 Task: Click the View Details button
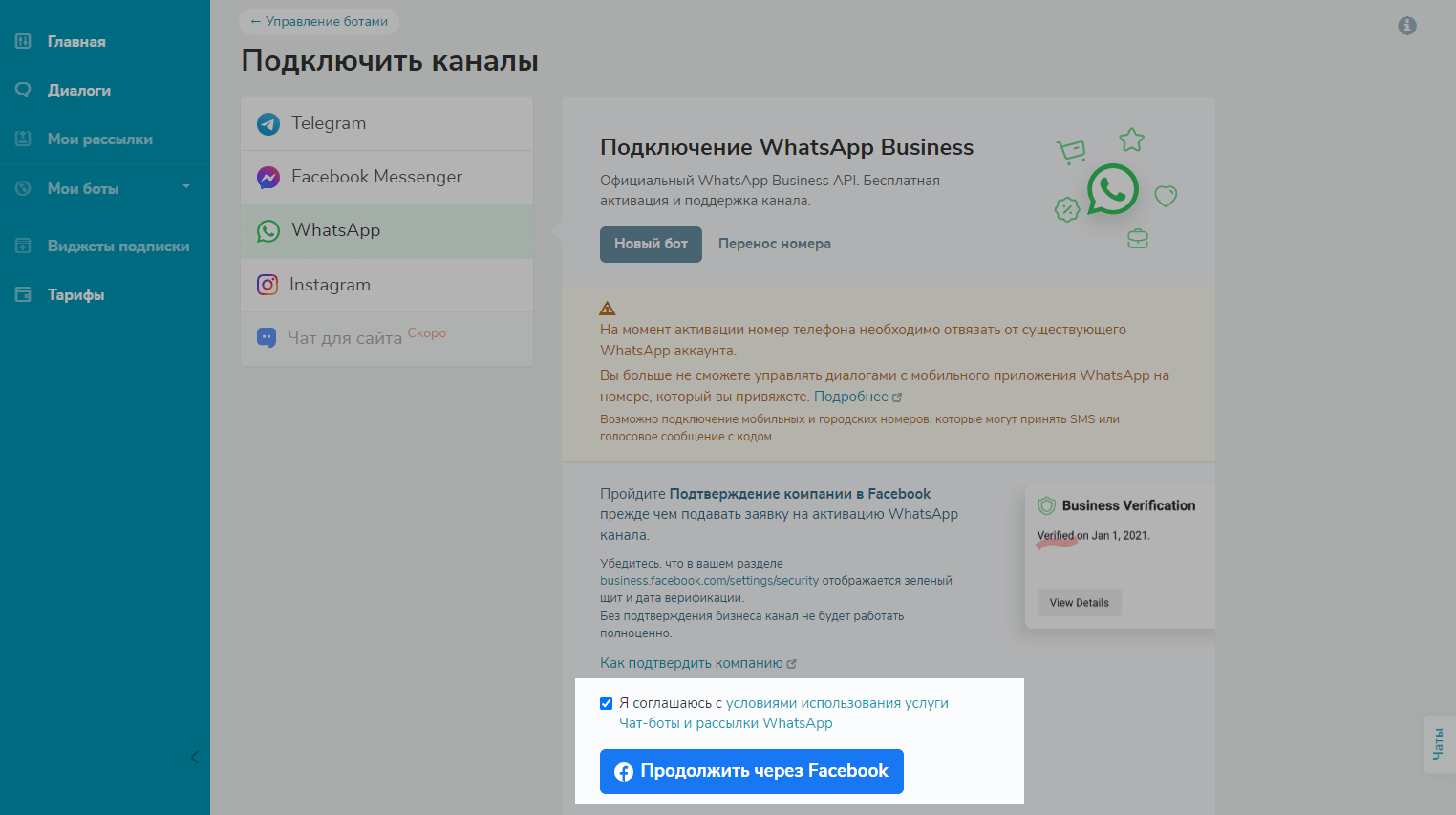coord(1080,603)
